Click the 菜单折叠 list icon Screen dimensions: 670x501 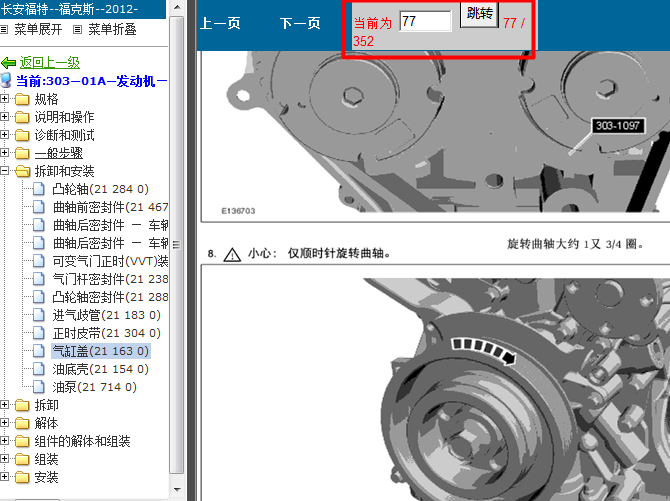[x=77, y=29]
